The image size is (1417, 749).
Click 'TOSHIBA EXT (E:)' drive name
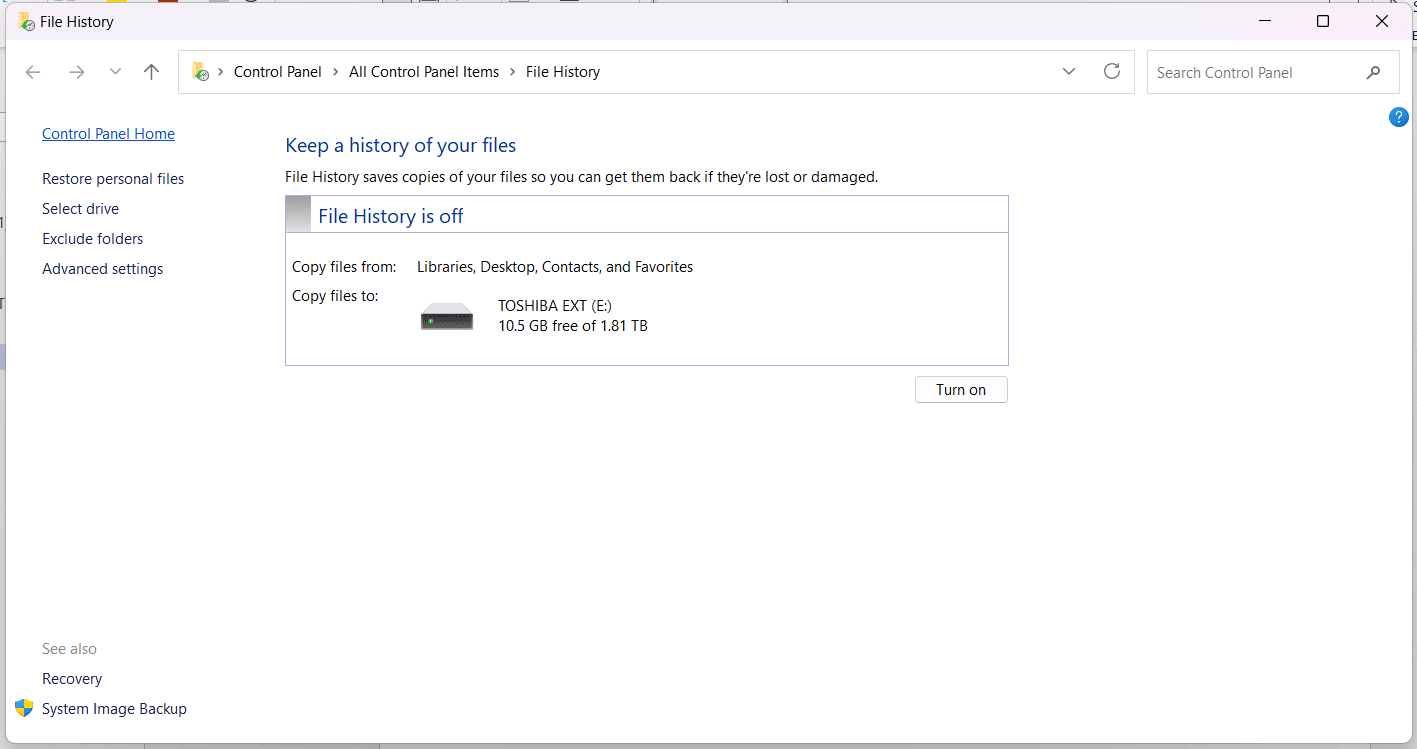tap(555, 306)
